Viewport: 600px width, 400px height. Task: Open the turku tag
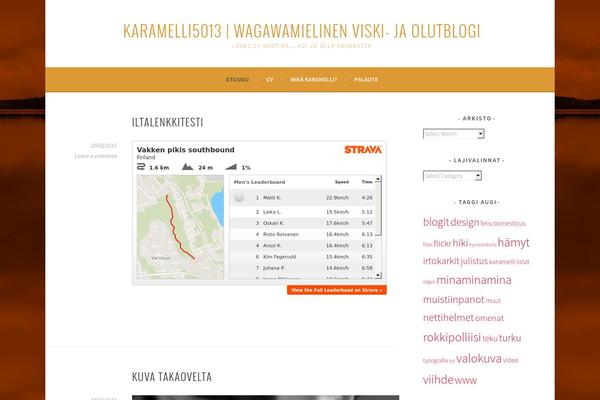[510, 338]
